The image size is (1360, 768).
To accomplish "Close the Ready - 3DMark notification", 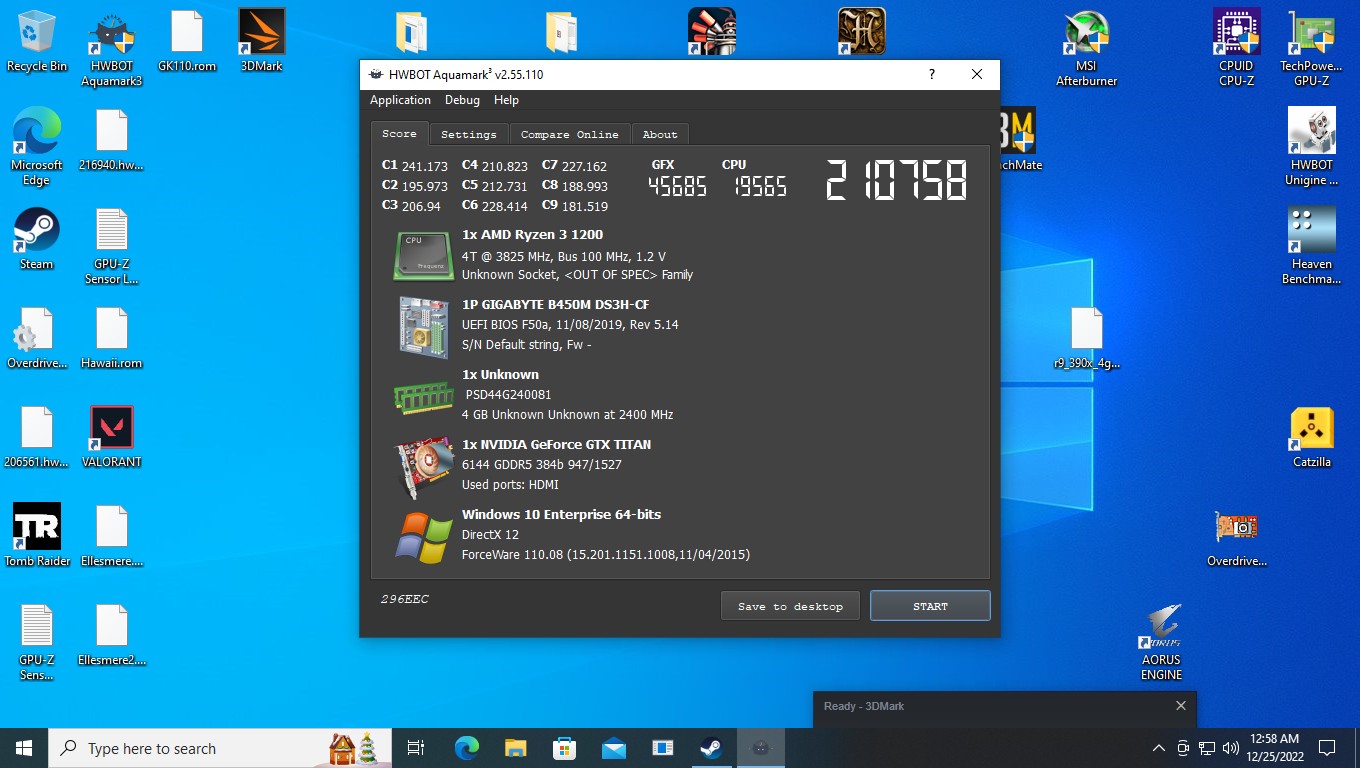I will coord(1180,706).
